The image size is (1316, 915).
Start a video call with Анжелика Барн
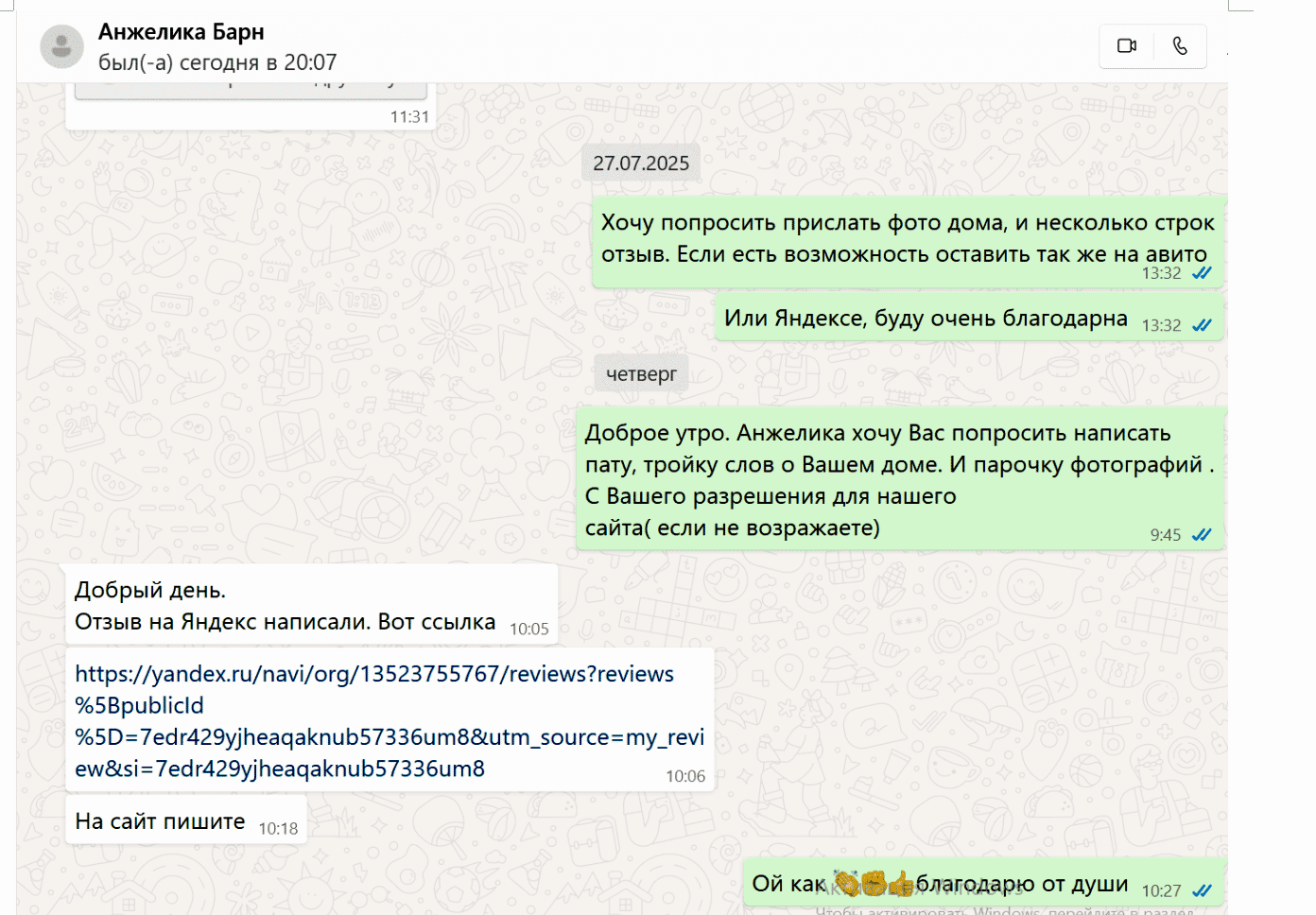click(1126, 45)
